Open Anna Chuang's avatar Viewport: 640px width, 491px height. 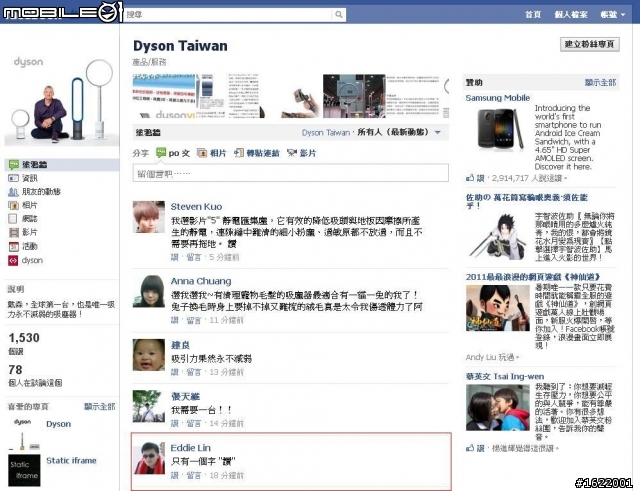(x=149, y=291)
